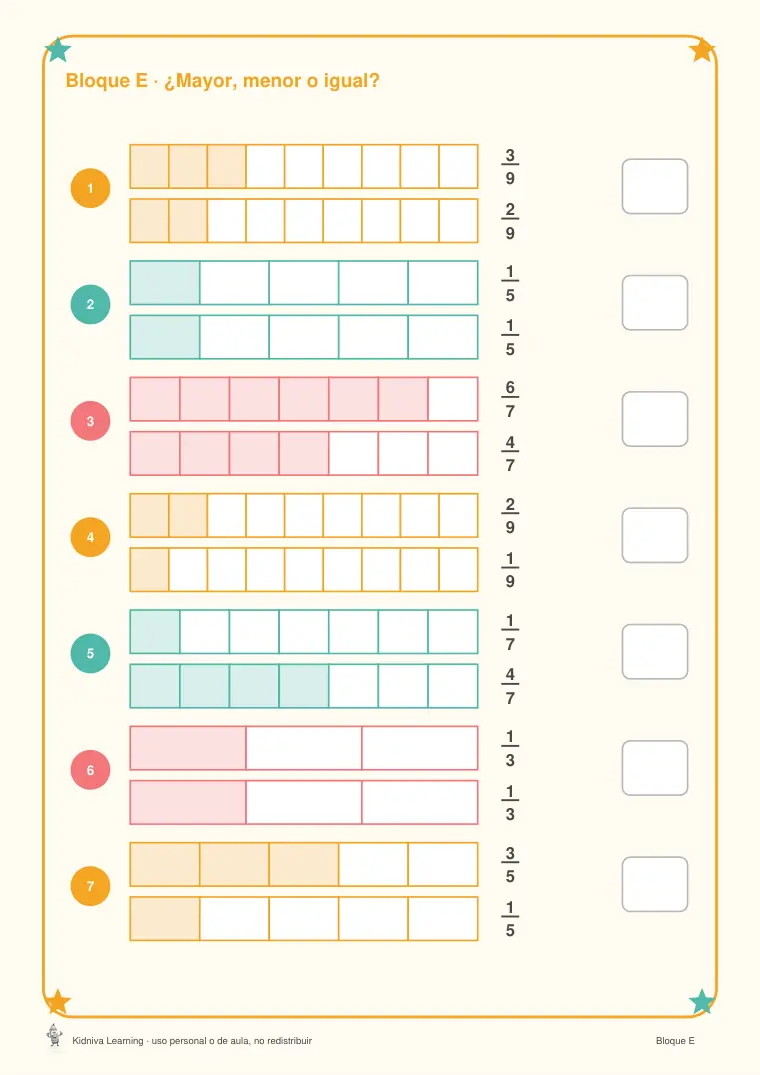Select the answer box for exercise 2
This screenshot has height=1075, width=760.
coord(654,303)
